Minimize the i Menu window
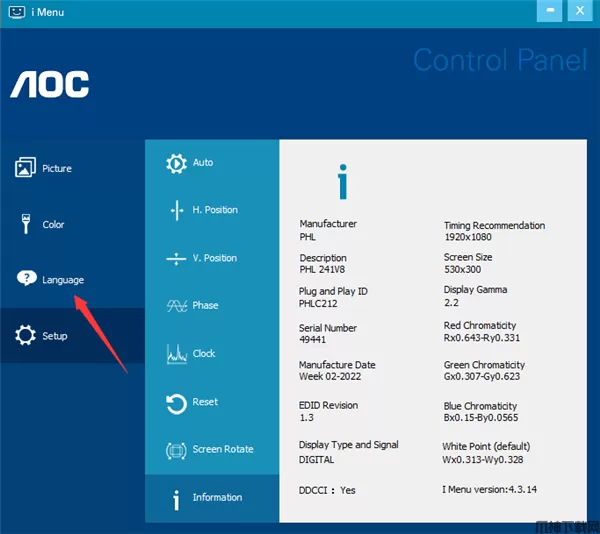The height and width of the screenshot is (534, 600). (x=547, y=11)
